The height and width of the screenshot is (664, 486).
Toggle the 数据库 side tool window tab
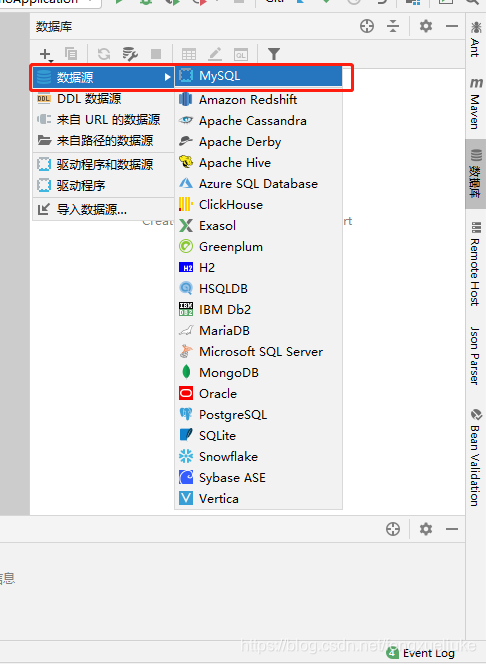tap(475, 174)
